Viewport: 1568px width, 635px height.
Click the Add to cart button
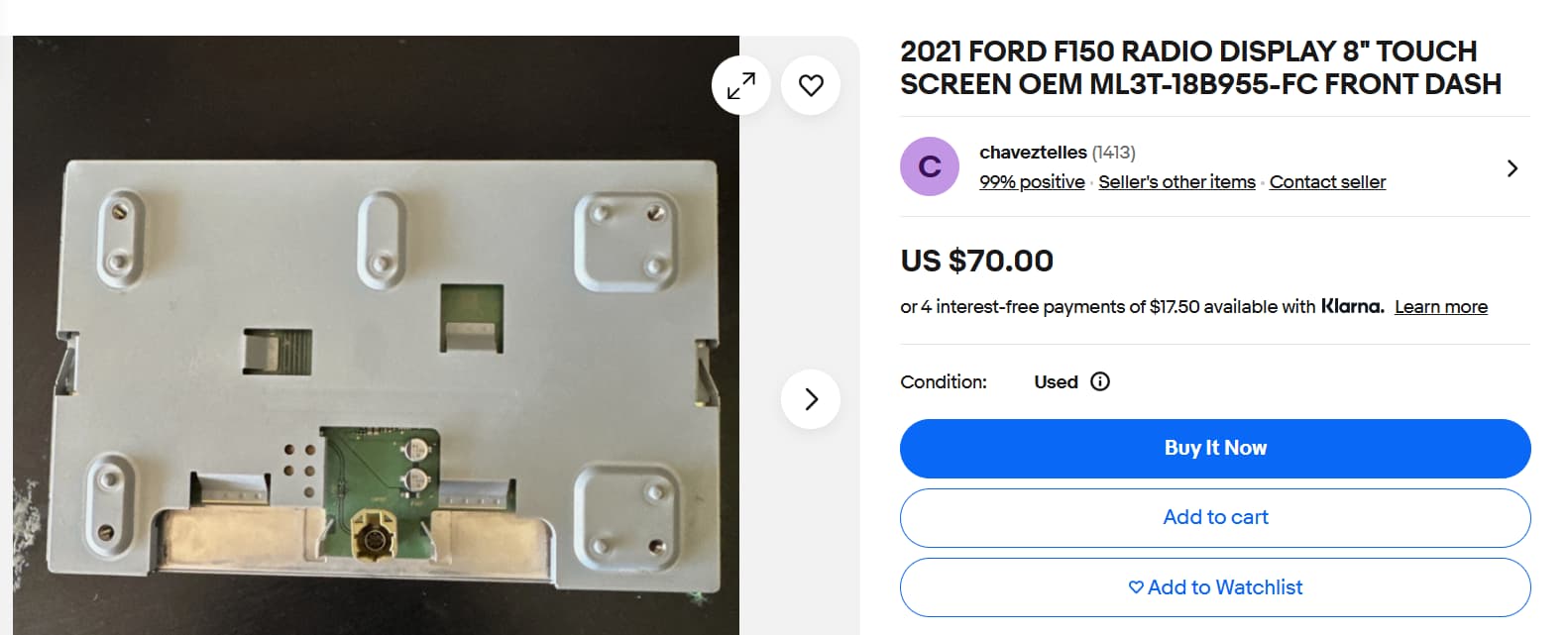(x=1214, y=518)
